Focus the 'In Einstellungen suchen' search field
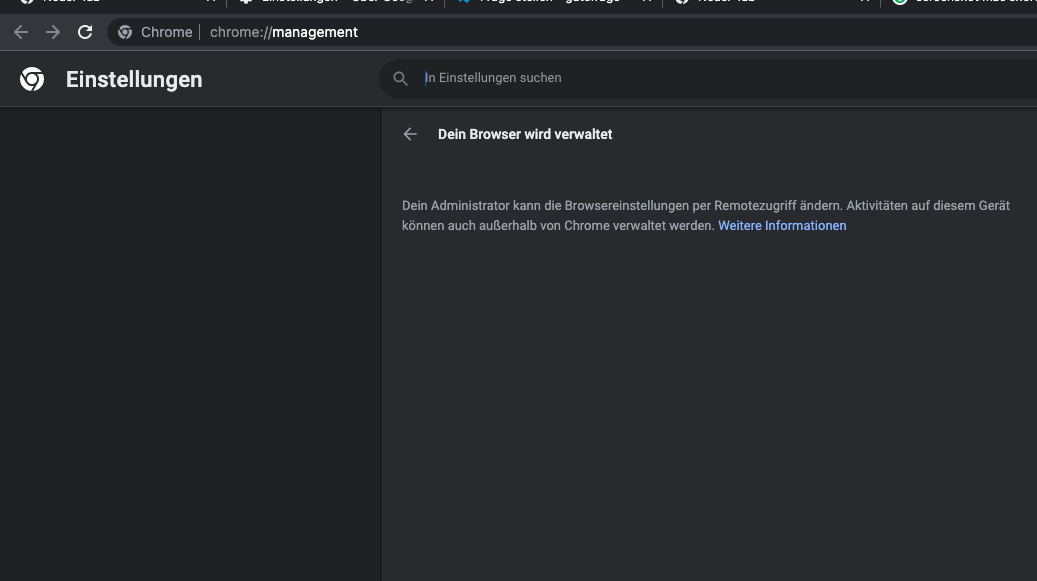This screenshot has width=1037, height=581. click(700, 78)
